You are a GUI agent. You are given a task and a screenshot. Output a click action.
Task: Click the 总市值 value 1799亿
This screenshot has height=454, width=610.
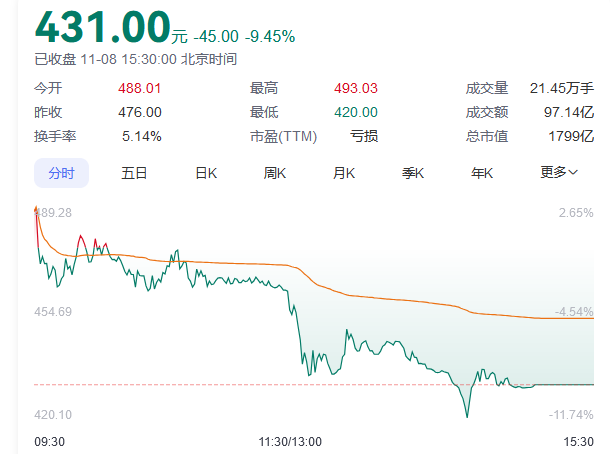[571, 136]
